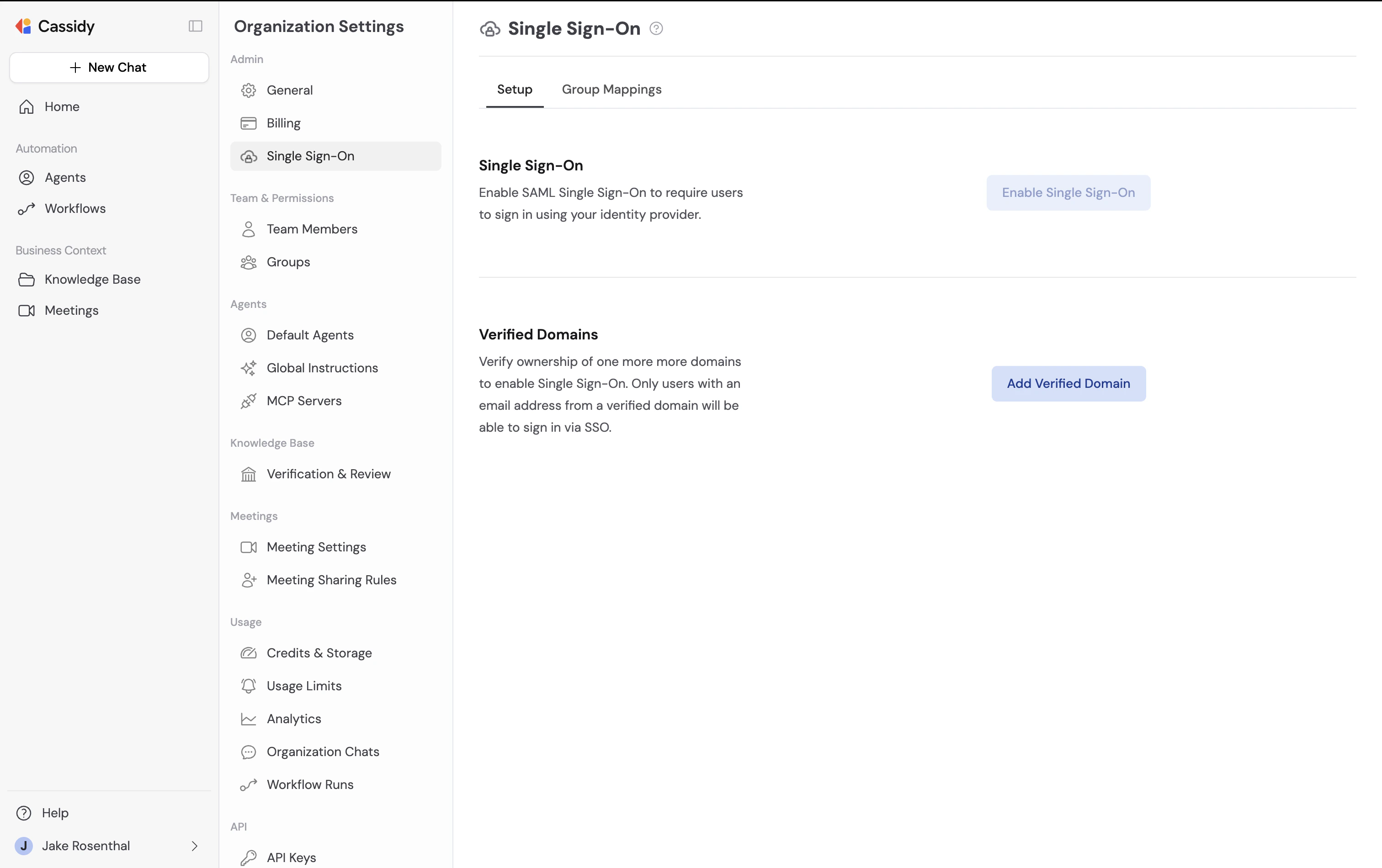Collapse the sidebar panel toggle
The height and width of the screenshot is (868, 1382).
click(195, 26)
